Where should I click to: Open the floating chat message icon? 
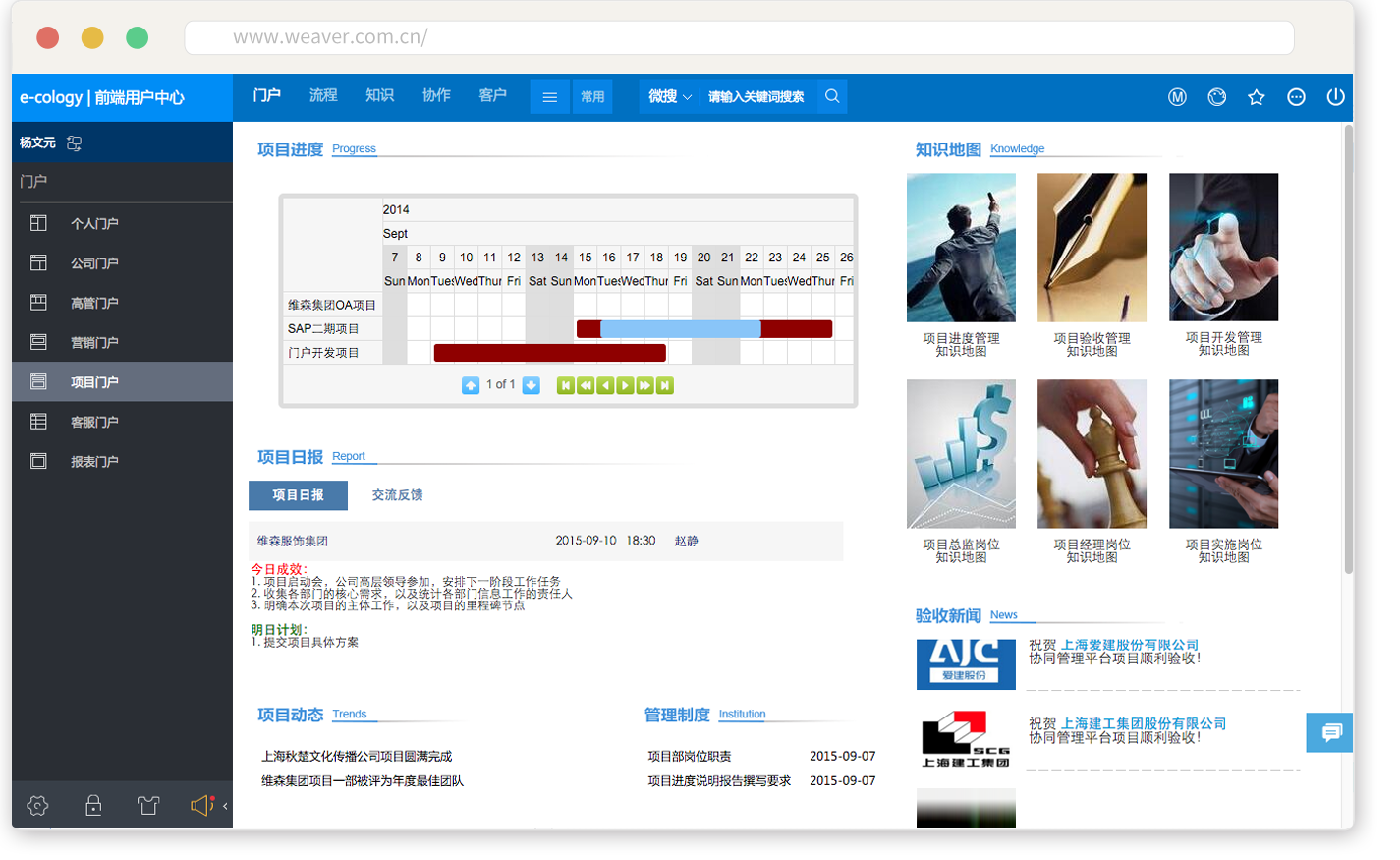pyautogui.click(x=1330, y=733)
